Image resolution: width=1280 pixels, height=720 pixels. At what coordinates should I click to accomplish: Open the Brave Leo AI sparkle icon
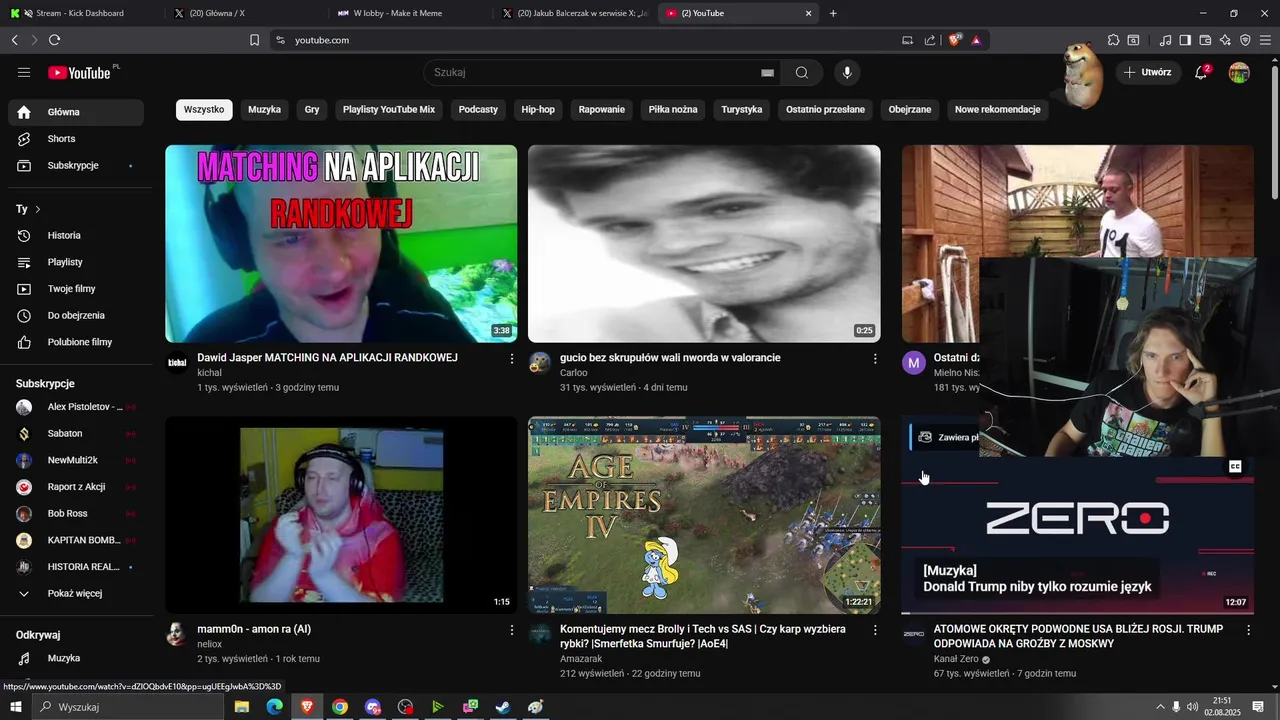(x=1225, y=40)
